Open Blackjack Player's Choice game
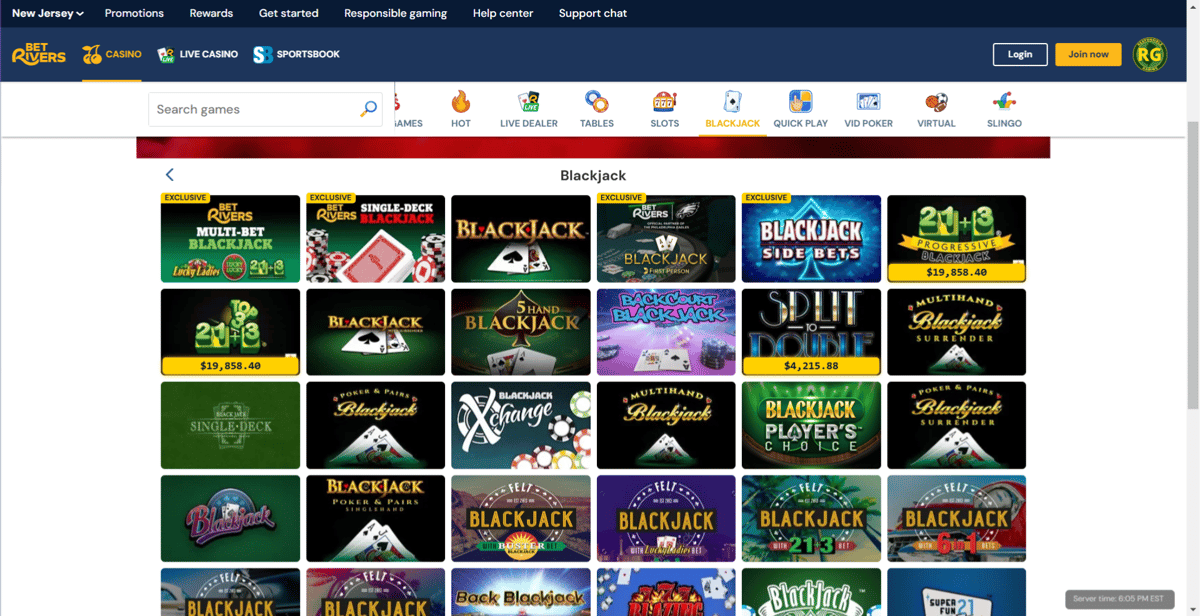The height and width of the screenshot is (616, 1200). tap(811, 425)
